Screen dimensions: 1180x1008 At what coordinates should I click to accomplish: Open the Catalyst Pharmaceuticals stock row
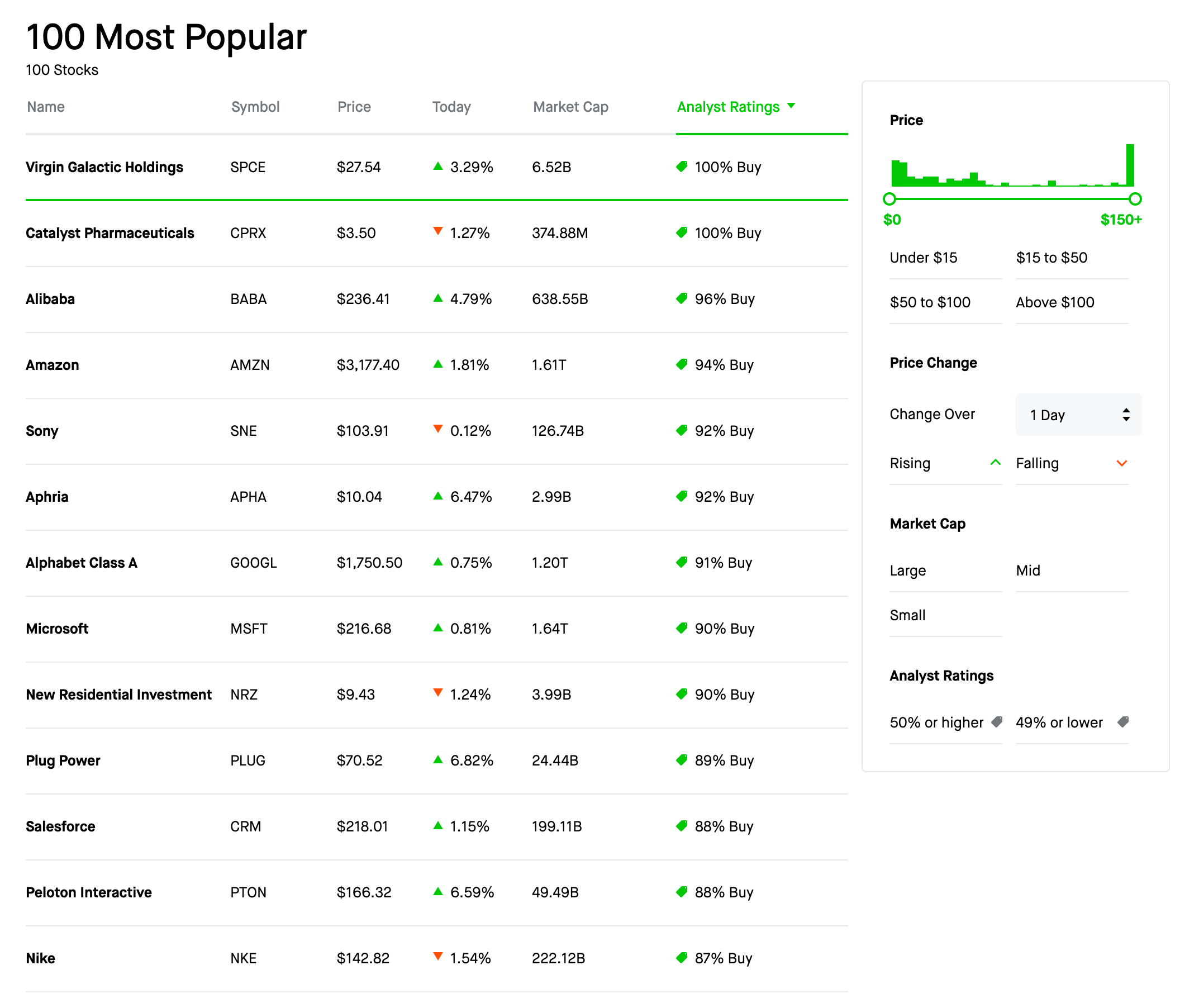pos(437,234)
